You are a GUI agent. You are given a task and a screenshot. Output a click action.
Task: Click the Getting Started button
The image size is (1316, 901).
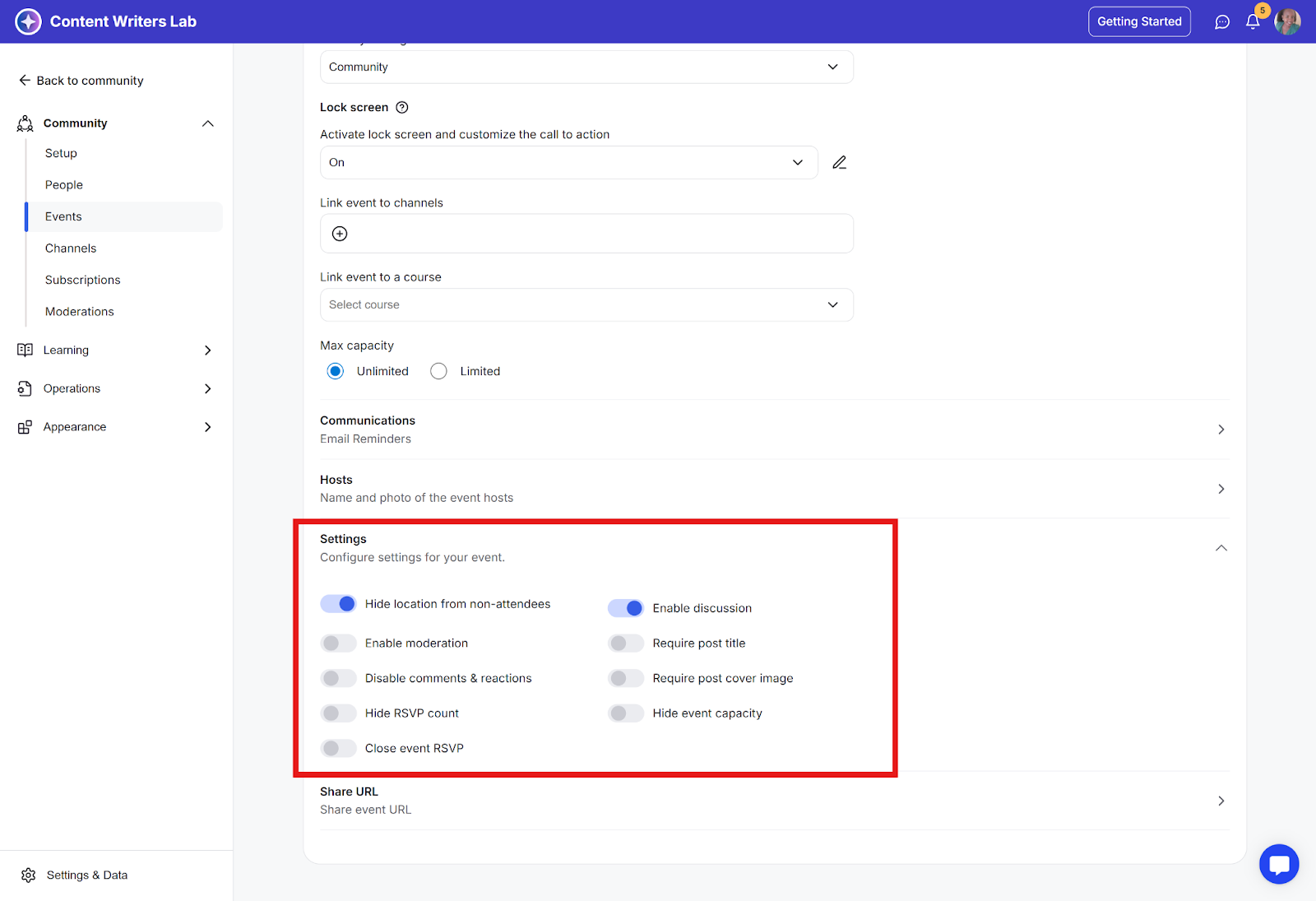[x=1139, y=21]
